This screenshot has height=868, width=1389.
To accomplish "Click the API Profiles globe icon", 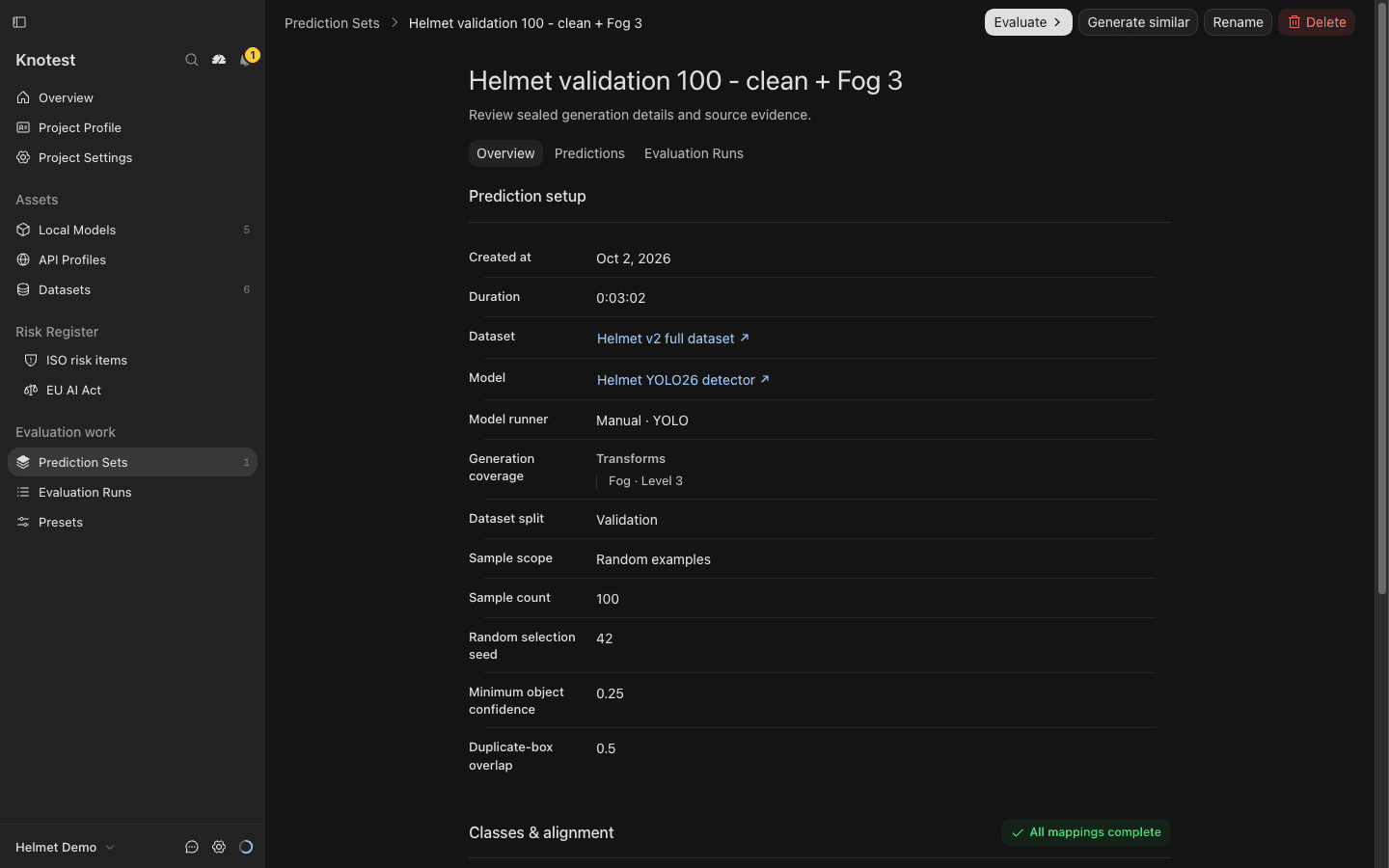I will coord(23,259).
